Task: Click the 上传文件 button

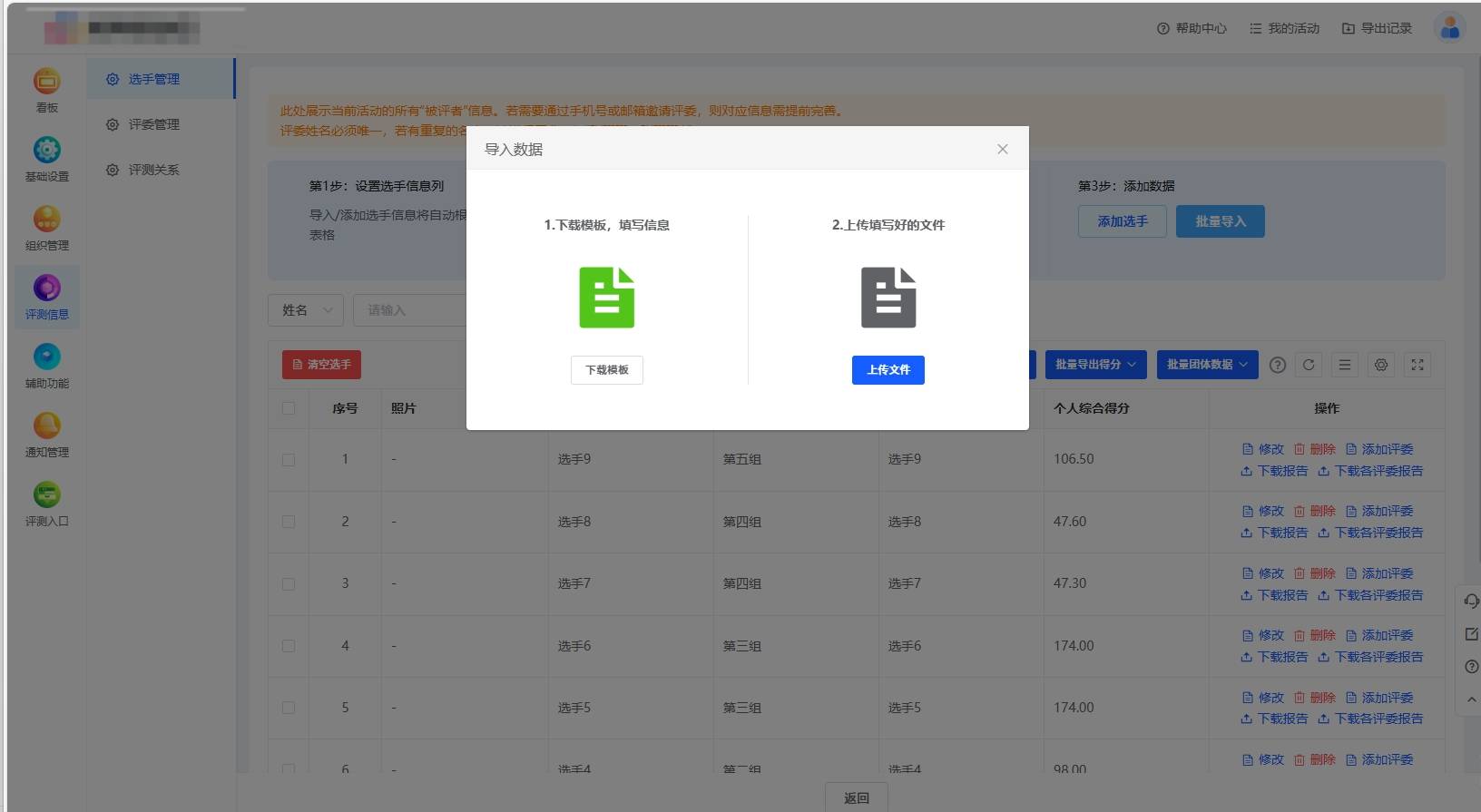Action: pyautogui.click(x=888, y=370)
